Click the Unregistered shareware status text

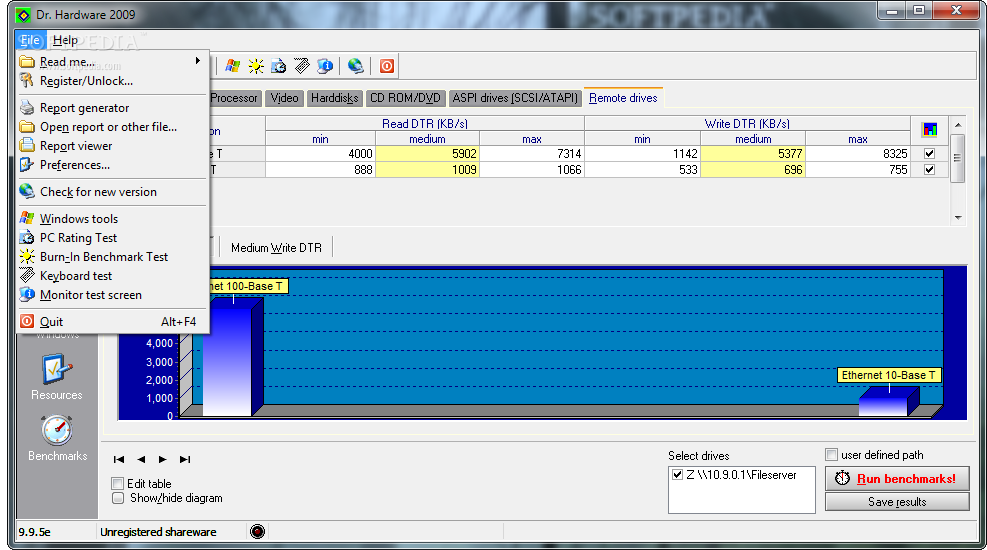158,532
